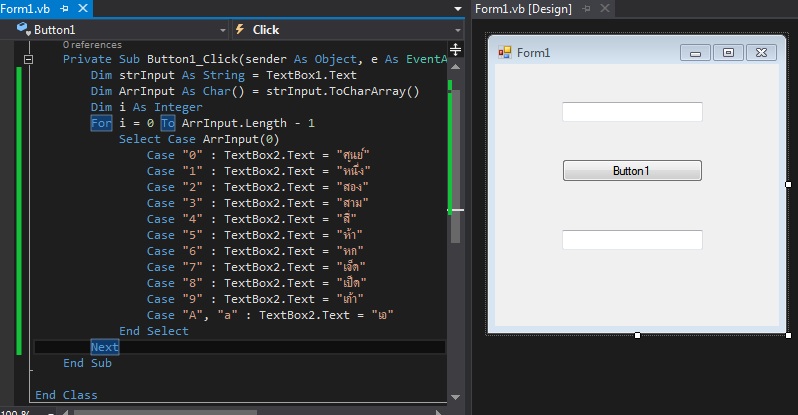Open the document tabs overflow dropdown
This screenshot has height=415, width=798.
click(458, 9)
